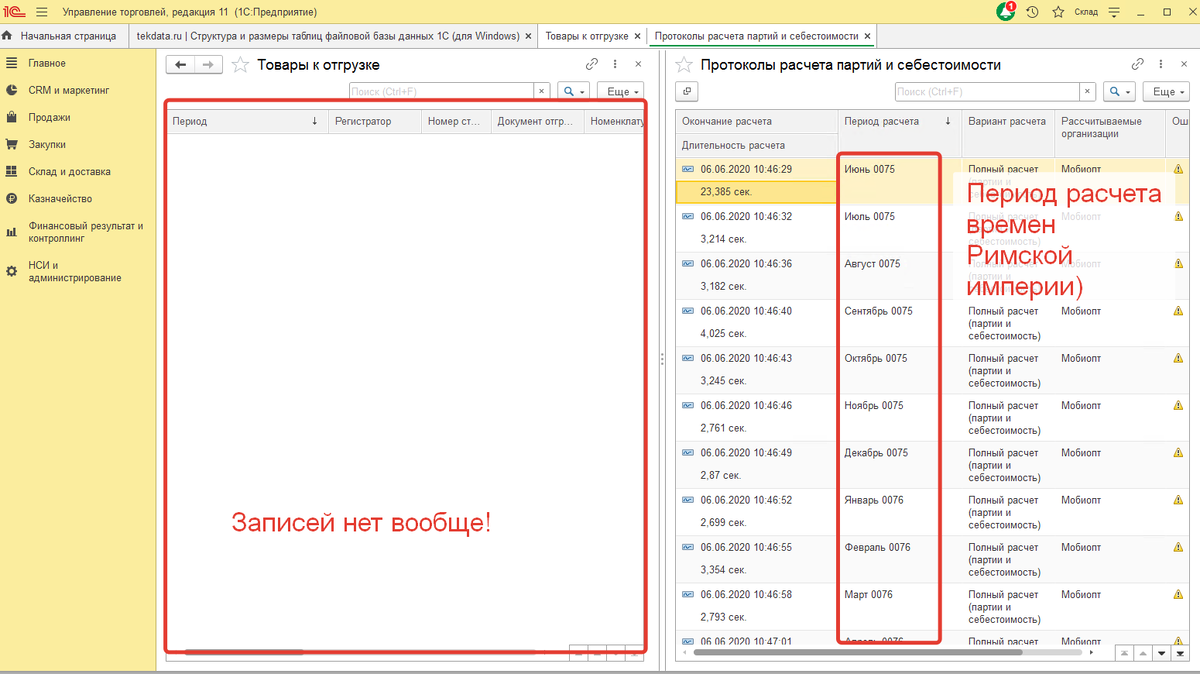Select the 06.06.2020 10:46:58 cell
The width and height of the screenshot is (1200, 674).
pos(757,595)
